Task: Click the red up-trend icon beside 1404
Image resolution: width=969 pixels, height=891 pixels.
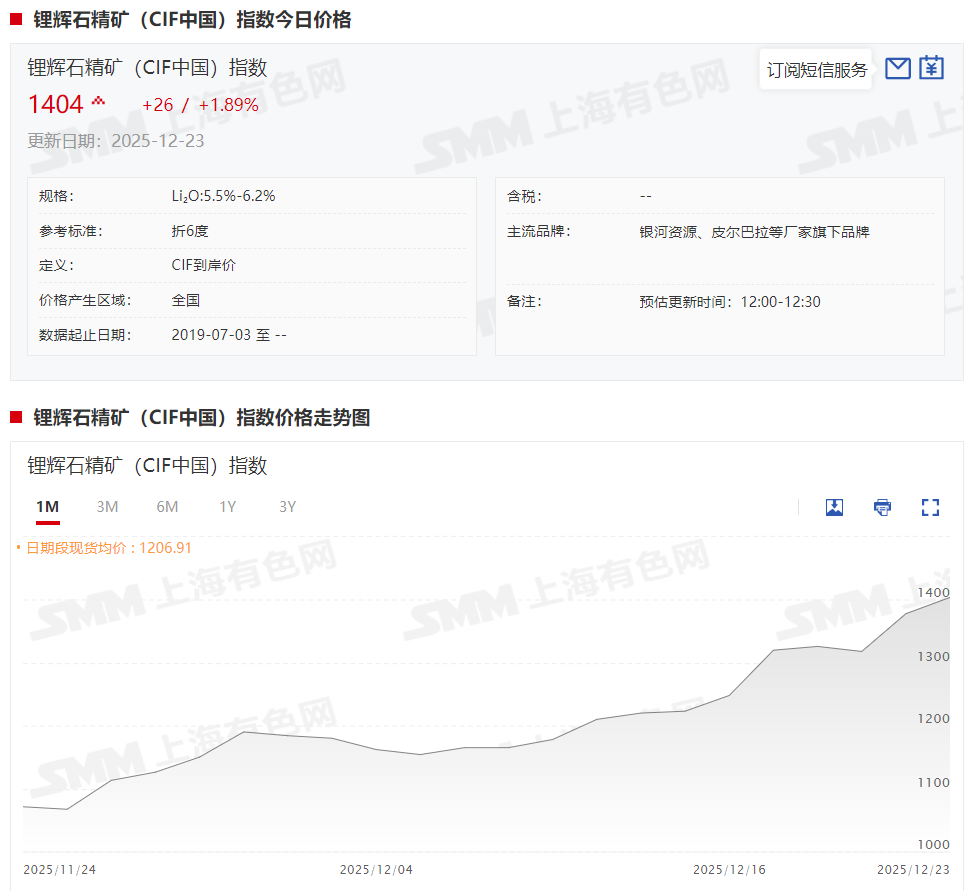Action: [x=98, y=102]
